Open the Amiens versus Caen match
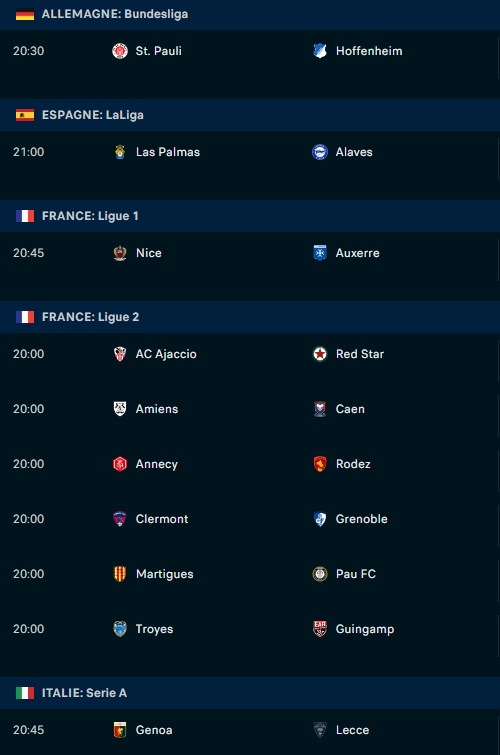 250,409
